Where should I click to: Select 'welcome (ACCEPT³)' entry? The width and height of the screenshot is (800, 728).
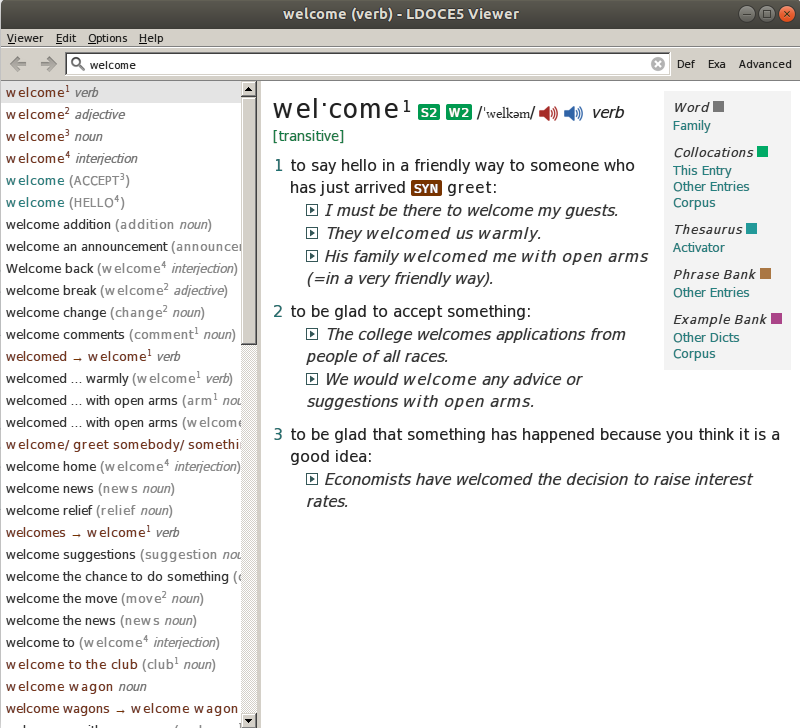point(121,180)
